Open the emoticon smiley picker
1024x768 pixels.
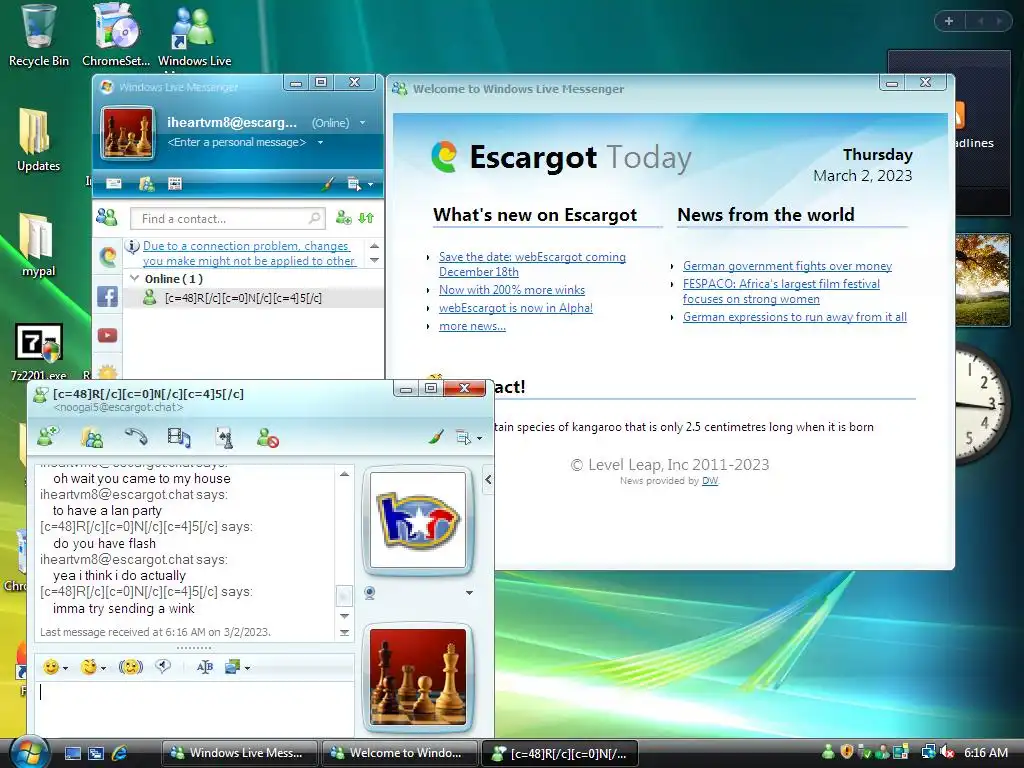pyautogui.click(x=55, y=667)
